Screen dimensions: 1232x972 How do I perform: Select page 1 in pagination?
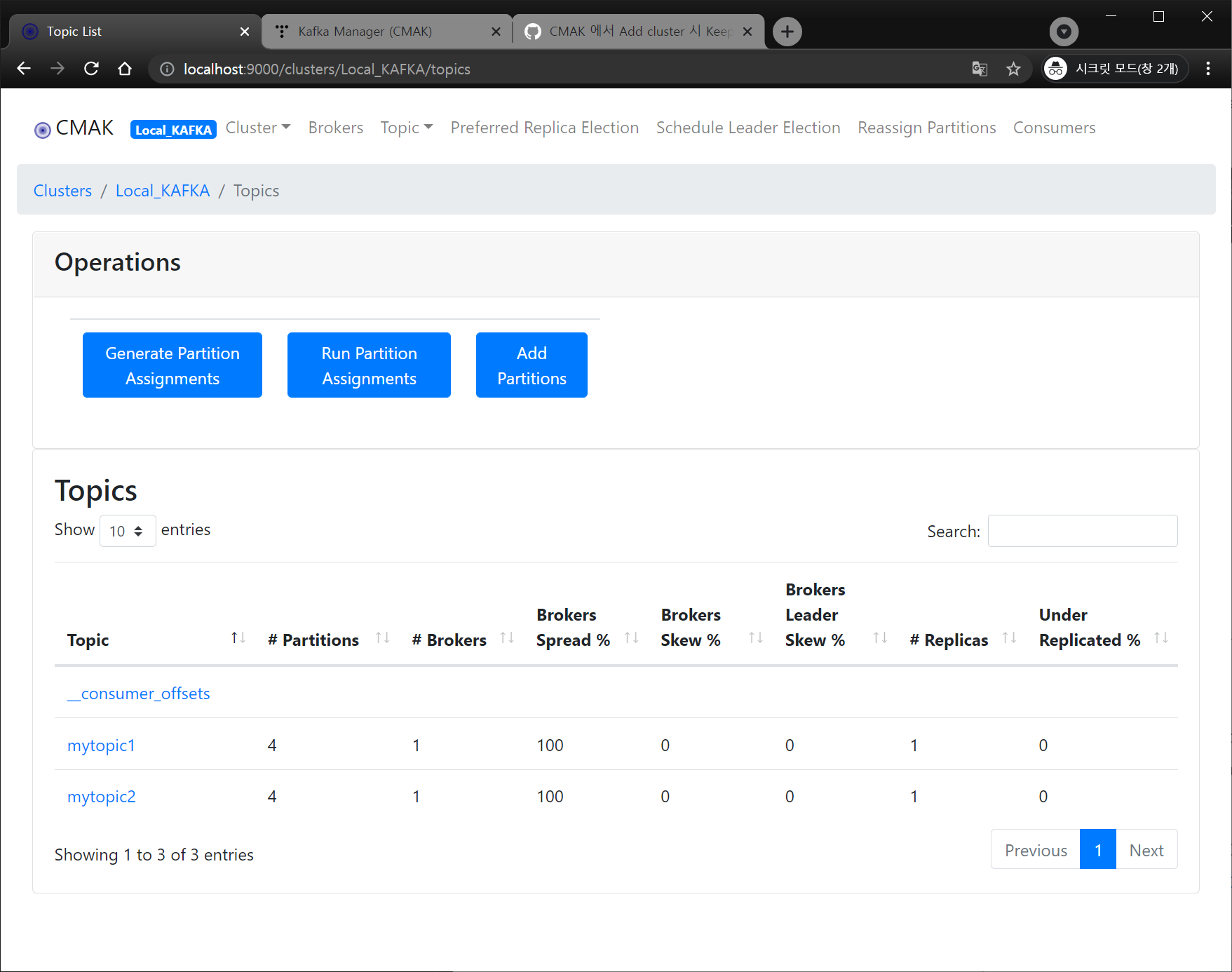(1098, 850)
